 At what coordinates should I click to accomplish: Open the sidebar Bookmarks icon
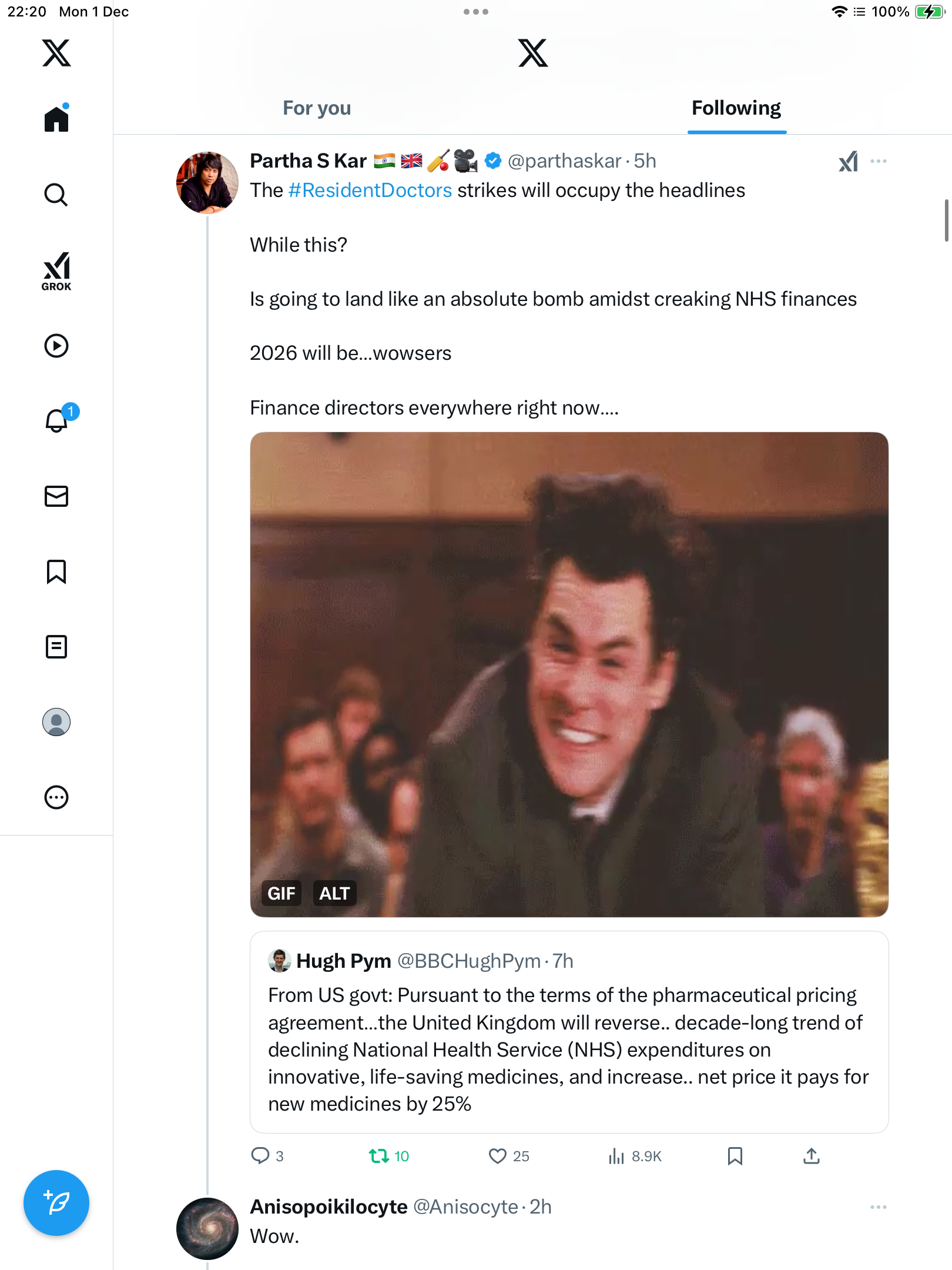coord(56,571)
